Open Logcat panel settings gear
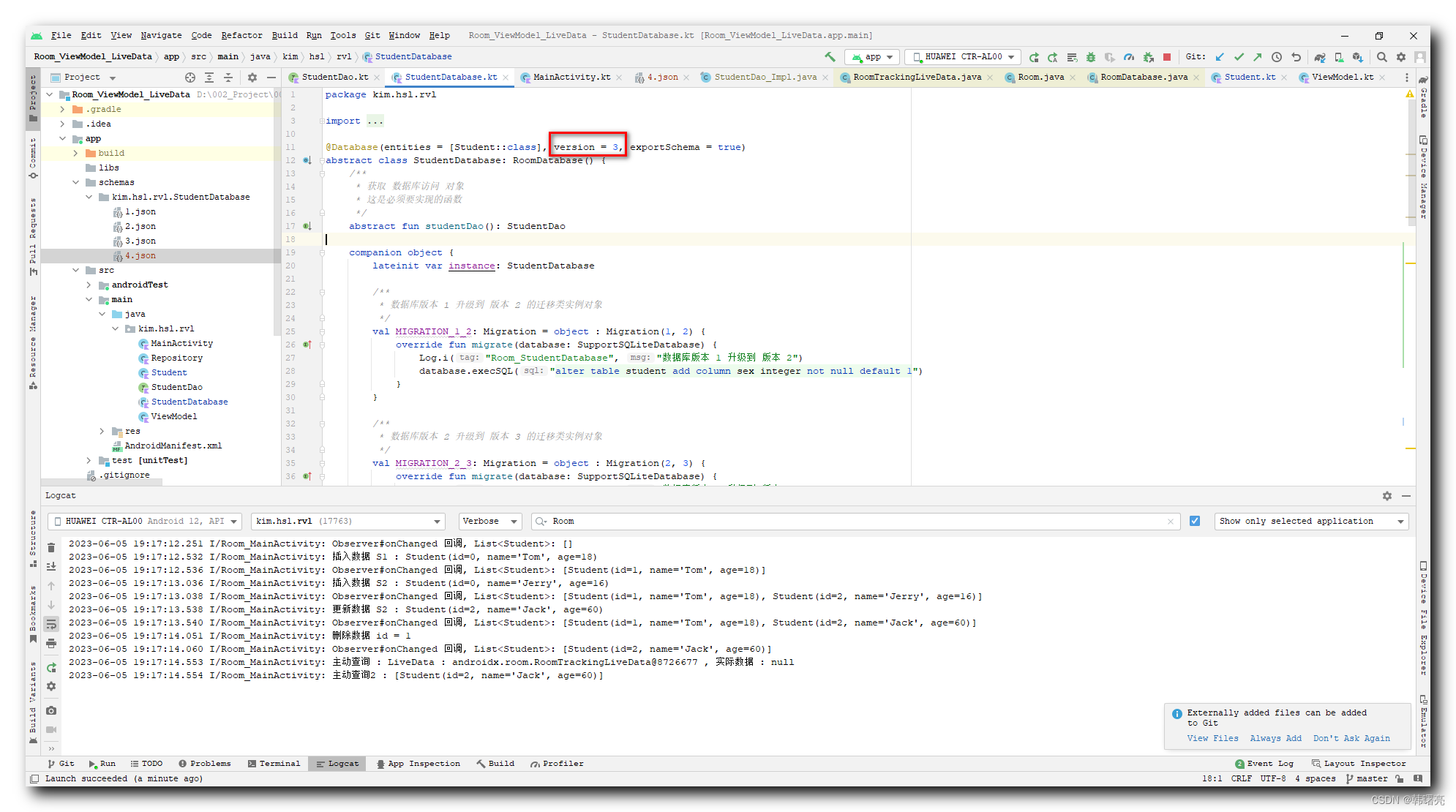This screenshot has height=812, width=1456. tap(1387, 496)
